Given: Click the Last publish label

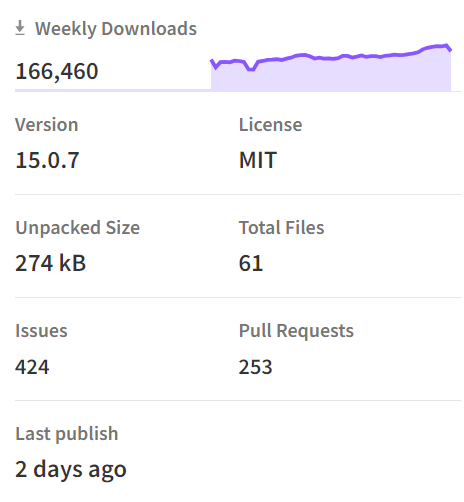Looking at the screenshot, I should (67, 434).
